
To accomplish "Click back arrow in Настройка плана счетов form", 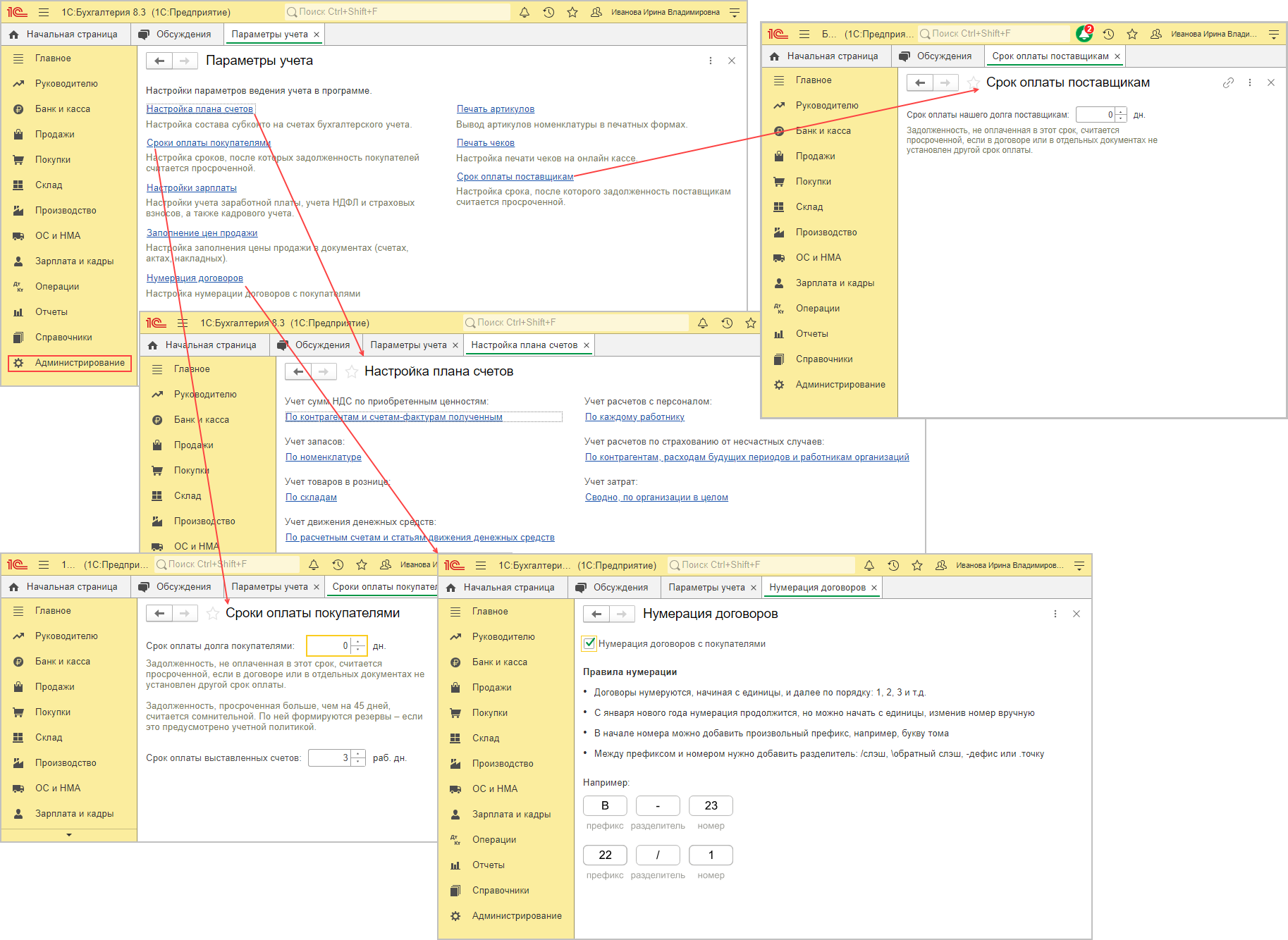I will 298,372.
